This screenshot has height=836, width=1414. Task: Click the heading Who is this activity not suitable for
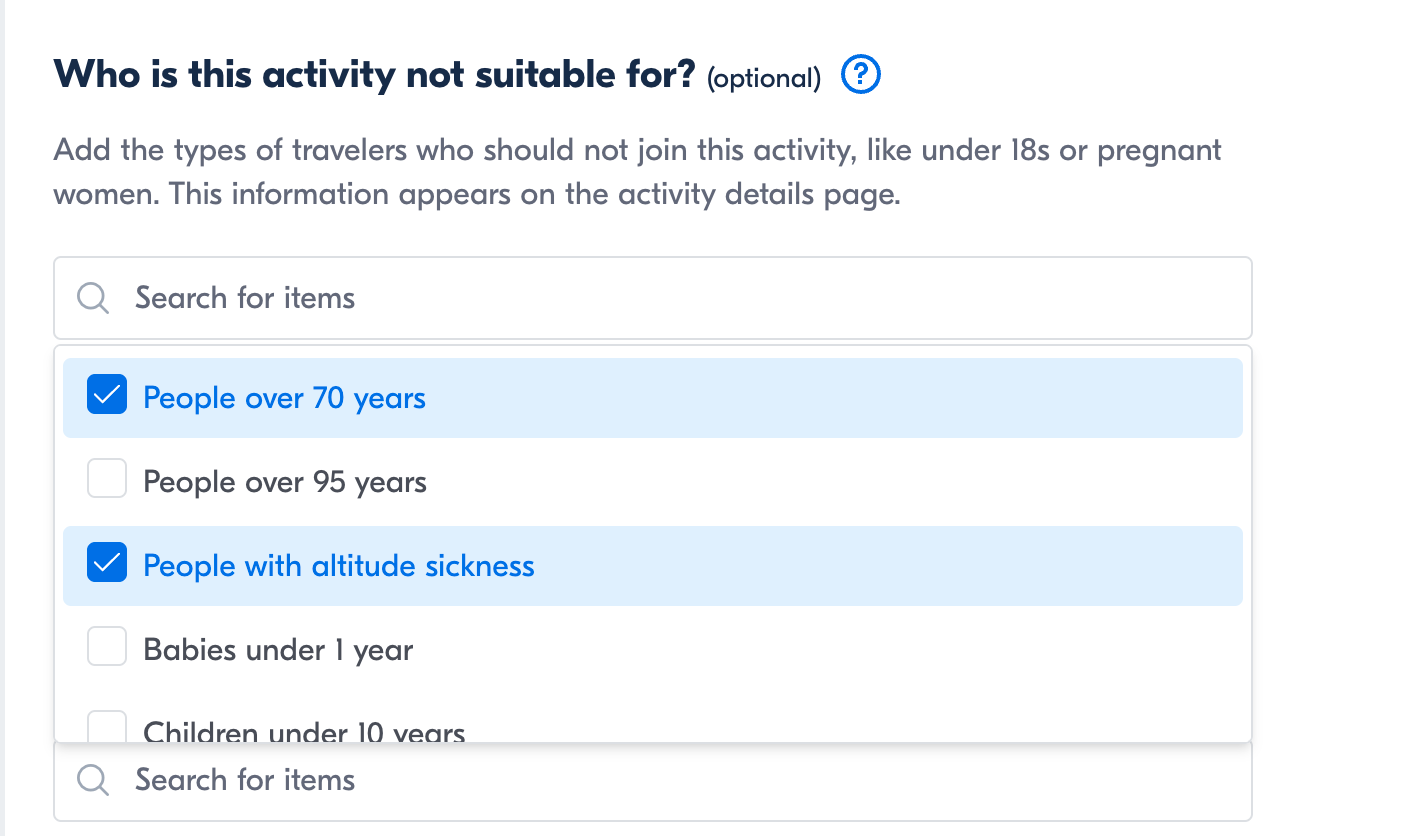point(373,75)
